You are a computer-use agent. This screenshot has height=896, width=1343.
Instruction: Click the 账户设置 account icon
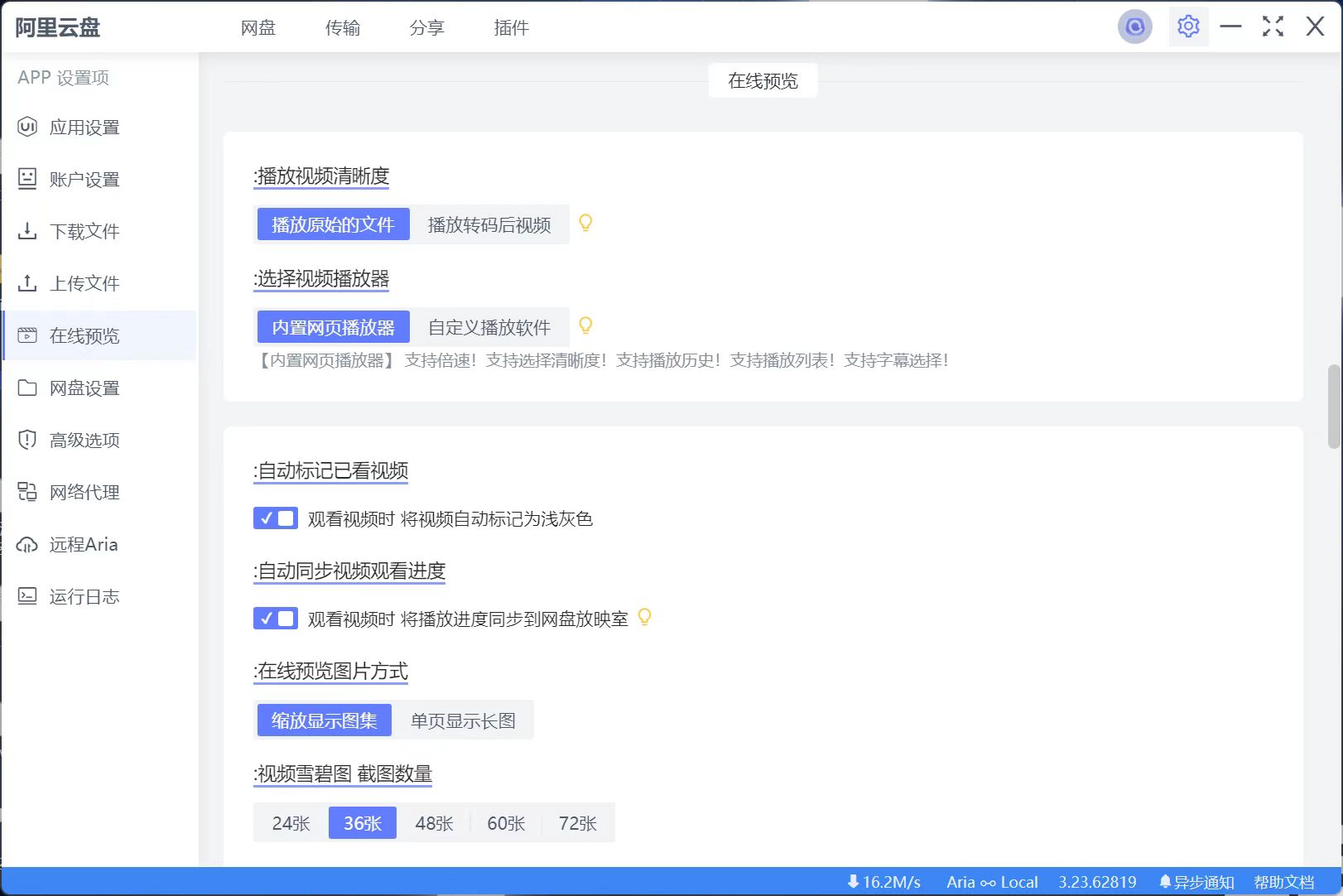(27, 179)
